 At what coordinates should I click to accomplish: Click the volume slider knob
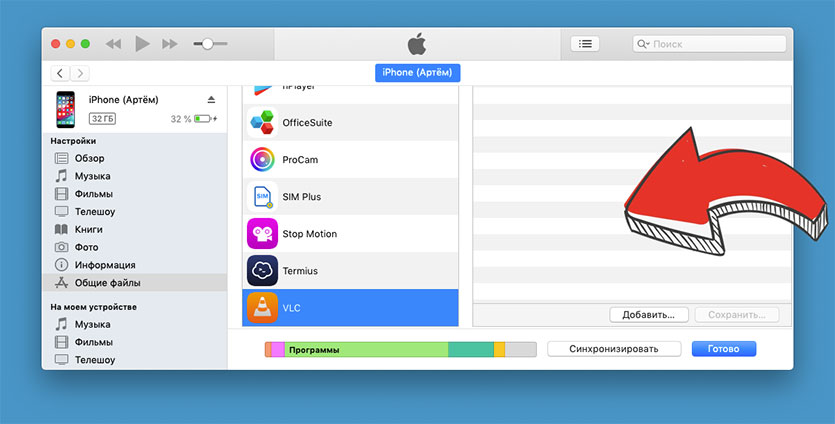[208, 44]
